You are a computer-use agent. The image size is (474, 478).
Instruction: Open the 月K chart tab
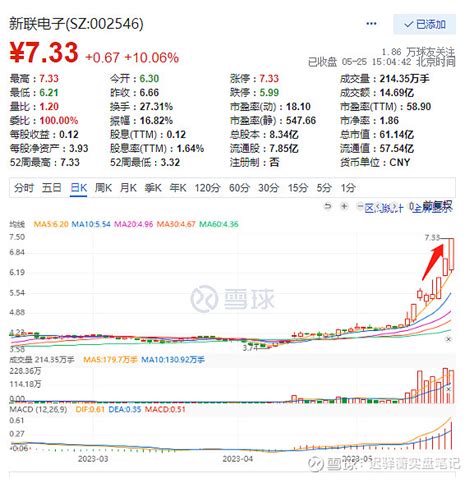coord(128,188)
